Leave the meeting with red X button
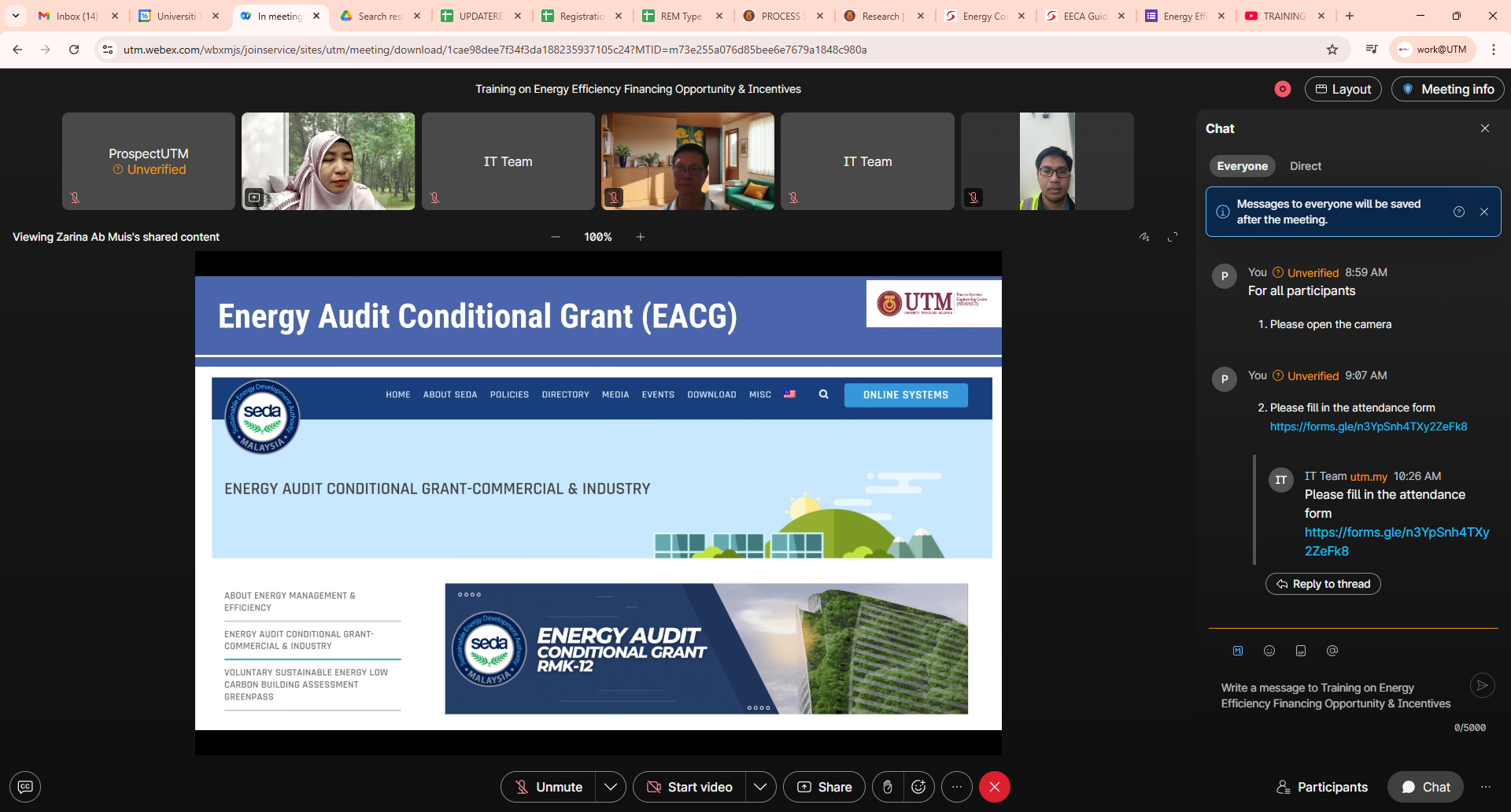The height and width of the screenshot is (812, 1511). tap(995, 787)
